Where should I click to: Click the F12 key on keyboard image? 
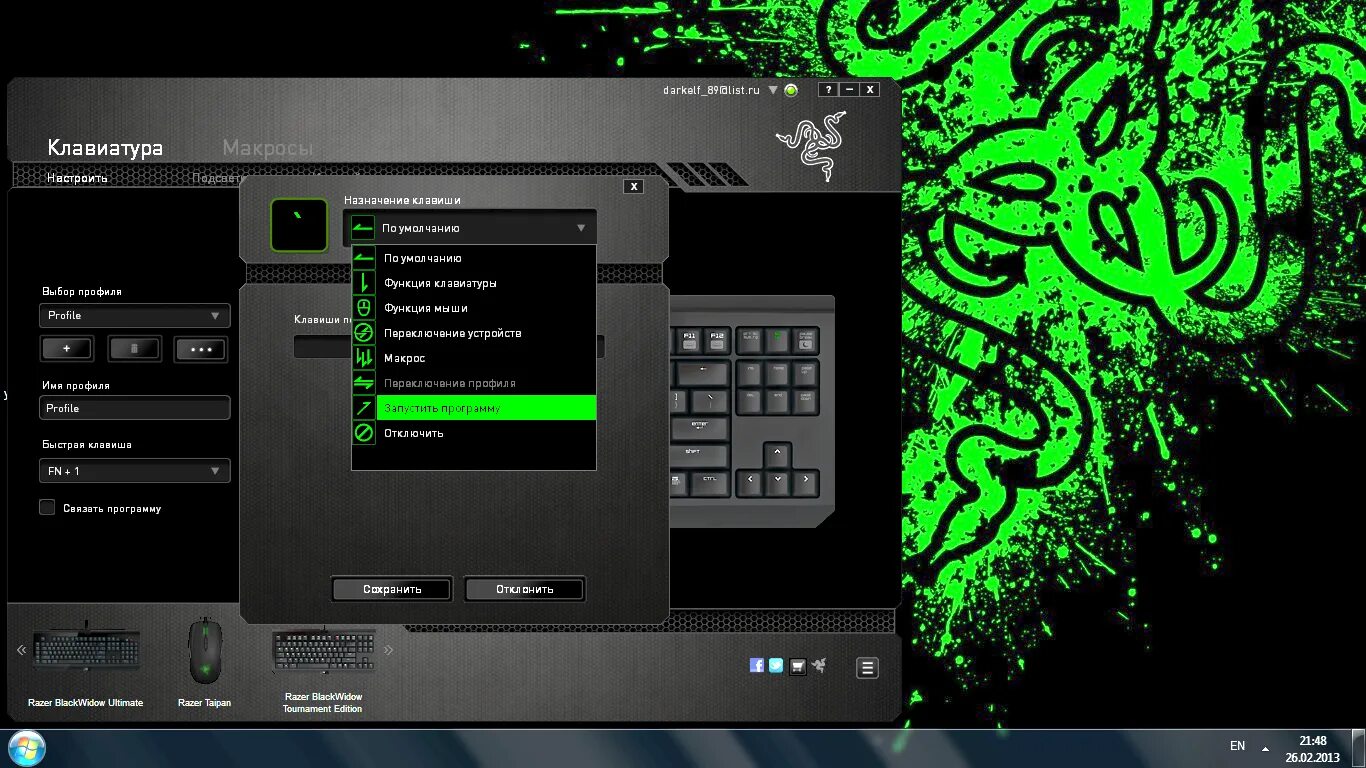tap(716, 340)
